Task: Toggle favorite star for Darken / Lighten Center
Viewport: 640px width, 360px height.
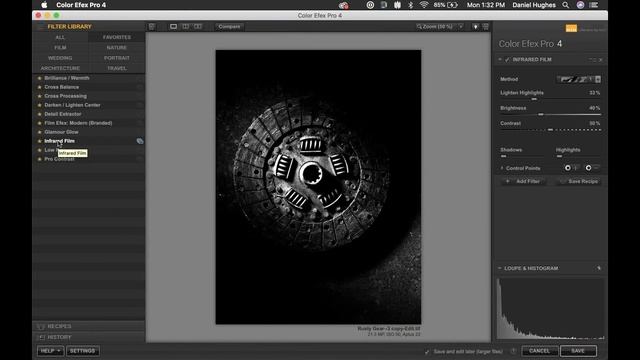Action: pyautogui.click(x=40, y=105)
